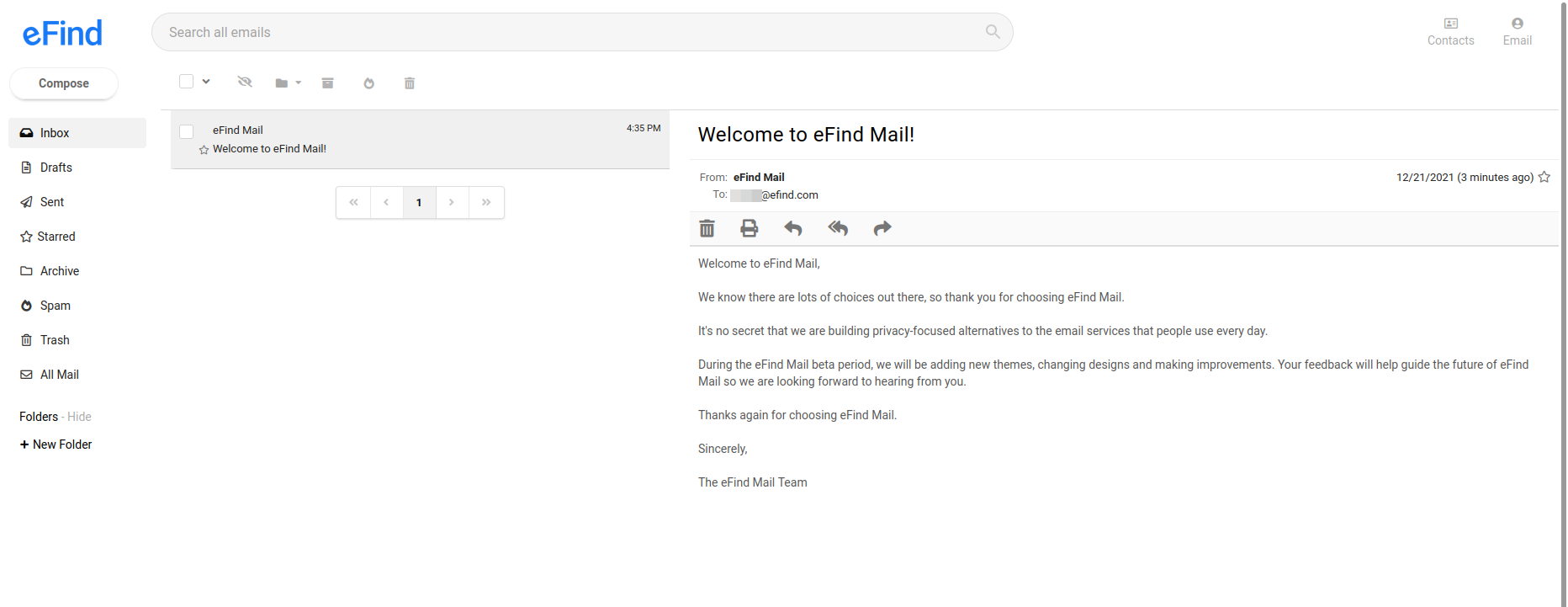Mark selected emails as spam with flame icon
The width and height of the screenshot is (1568, 607).
(x=368, y=83)
